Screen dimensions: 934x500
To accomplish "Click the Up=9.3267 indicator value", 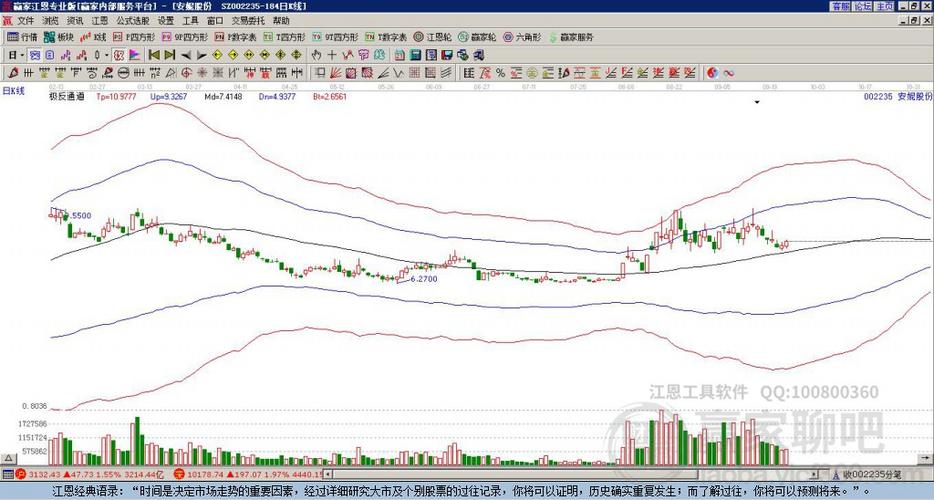I will [169, 97].
